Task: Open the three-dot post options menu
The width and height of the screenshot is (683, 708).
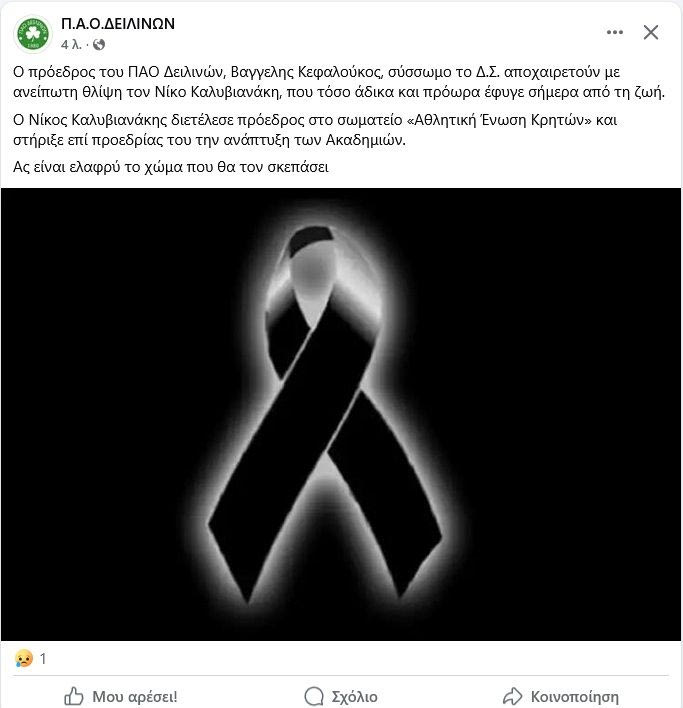Action: (615, 32)
